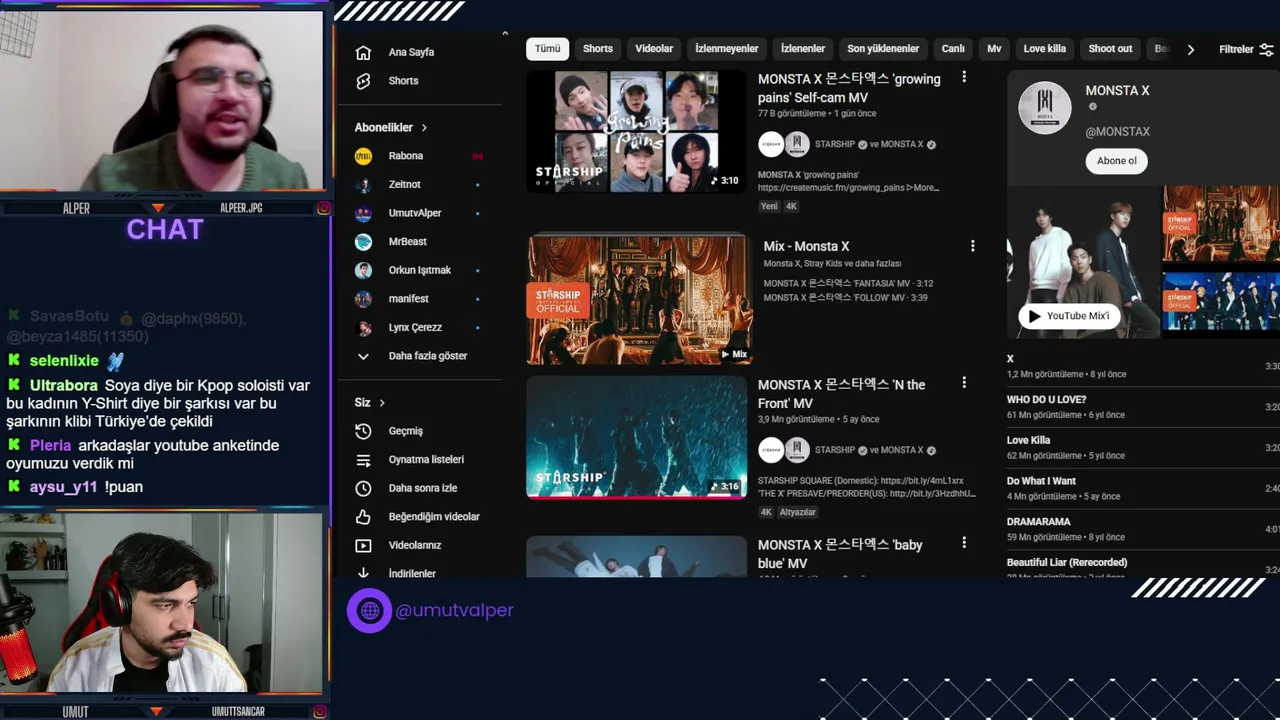
Task: Open UmutvAlper channel in subscriptions
Action: click(x=415, y=213)
